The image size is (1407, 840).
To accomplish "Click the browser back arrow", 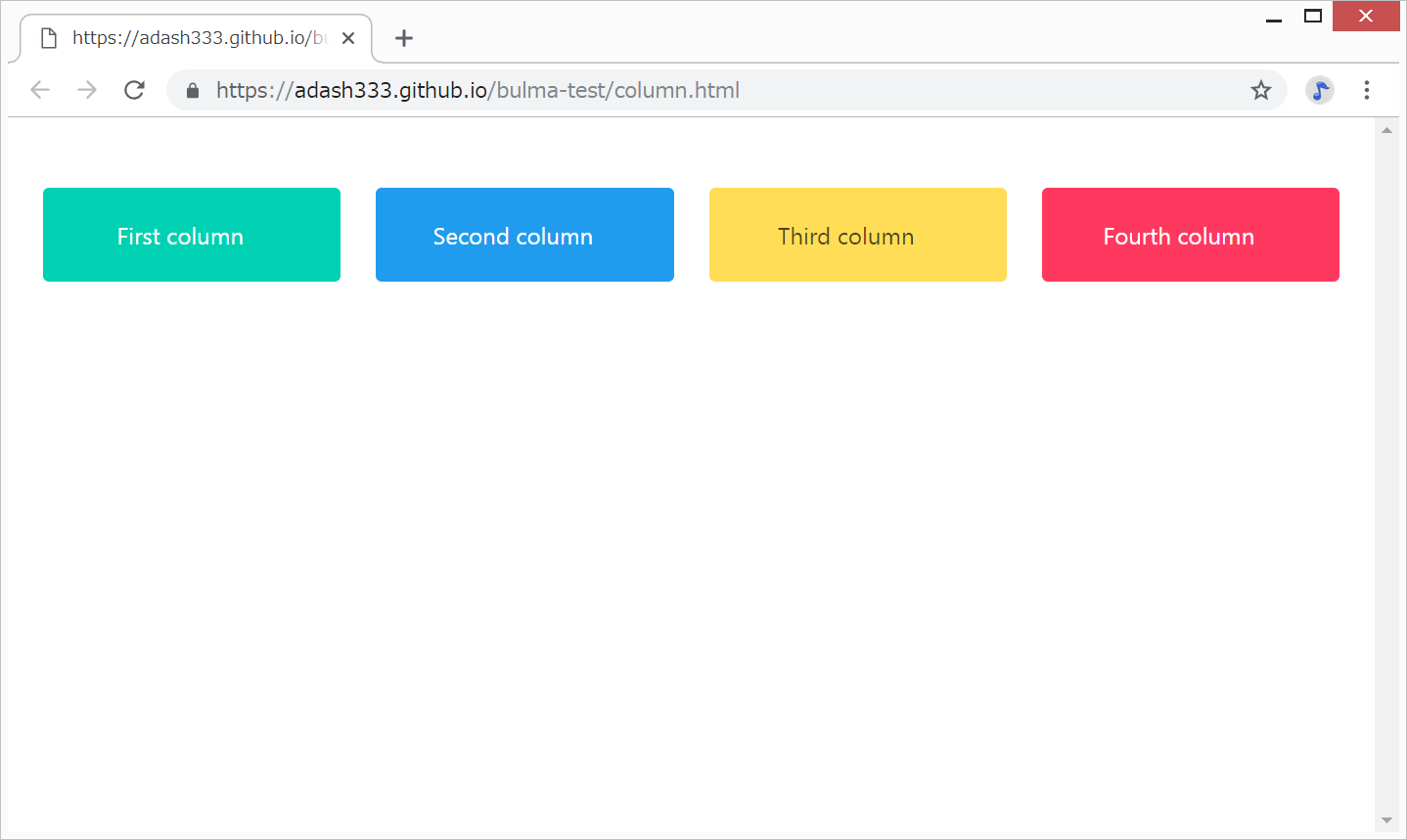I will coord(40,90).
